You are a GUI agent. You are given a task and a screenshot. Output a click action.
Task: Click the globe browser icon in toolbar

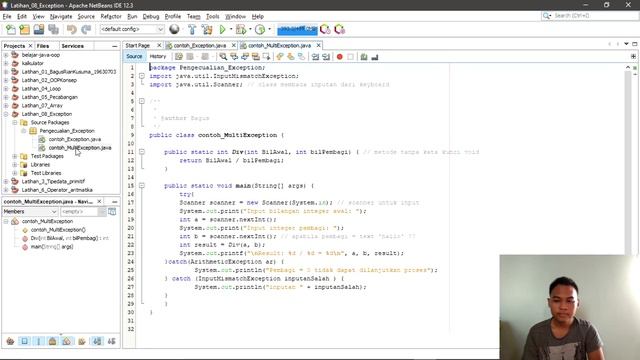pos(174,29)
